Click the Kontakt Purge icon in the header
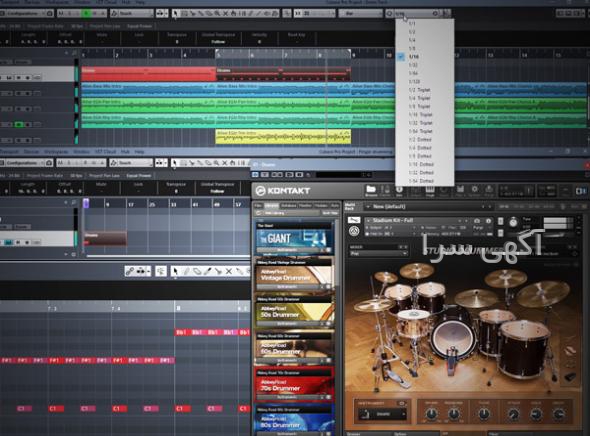Screen dimensions: 590x436 click(489, 190)
